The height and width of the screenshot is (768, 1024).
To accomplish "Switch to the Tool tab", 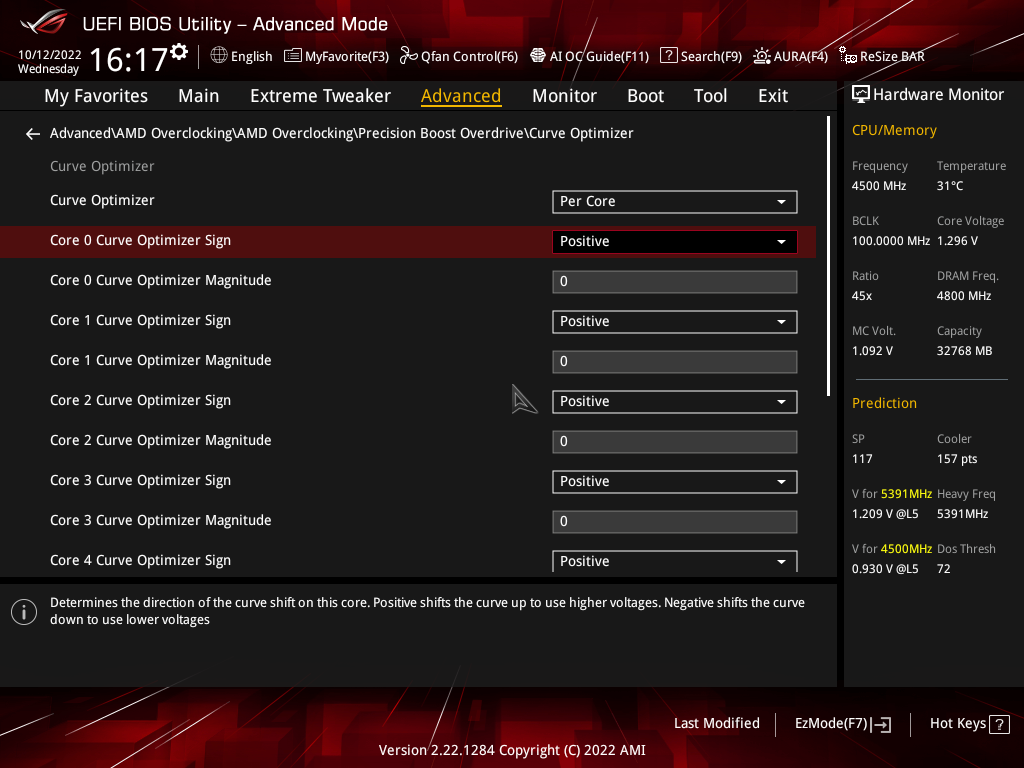I will coord(710,96).
